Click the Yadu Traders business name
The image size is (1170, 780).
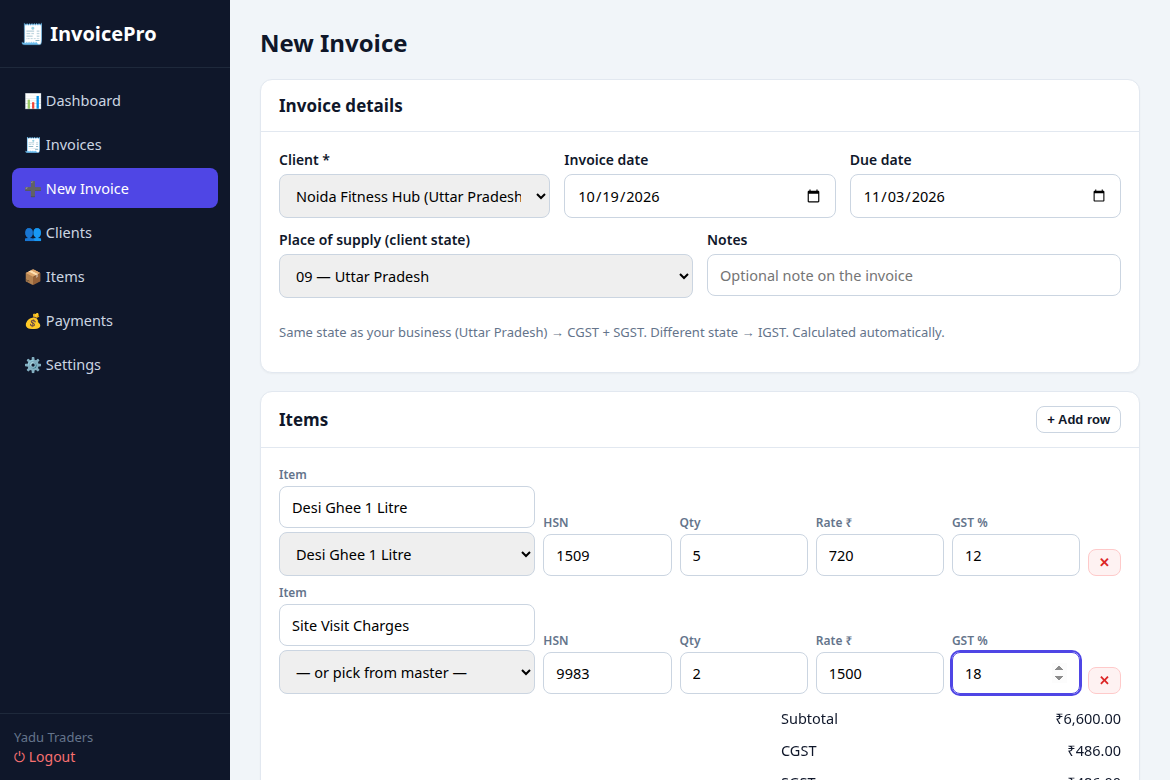click(x=54, y=737)
